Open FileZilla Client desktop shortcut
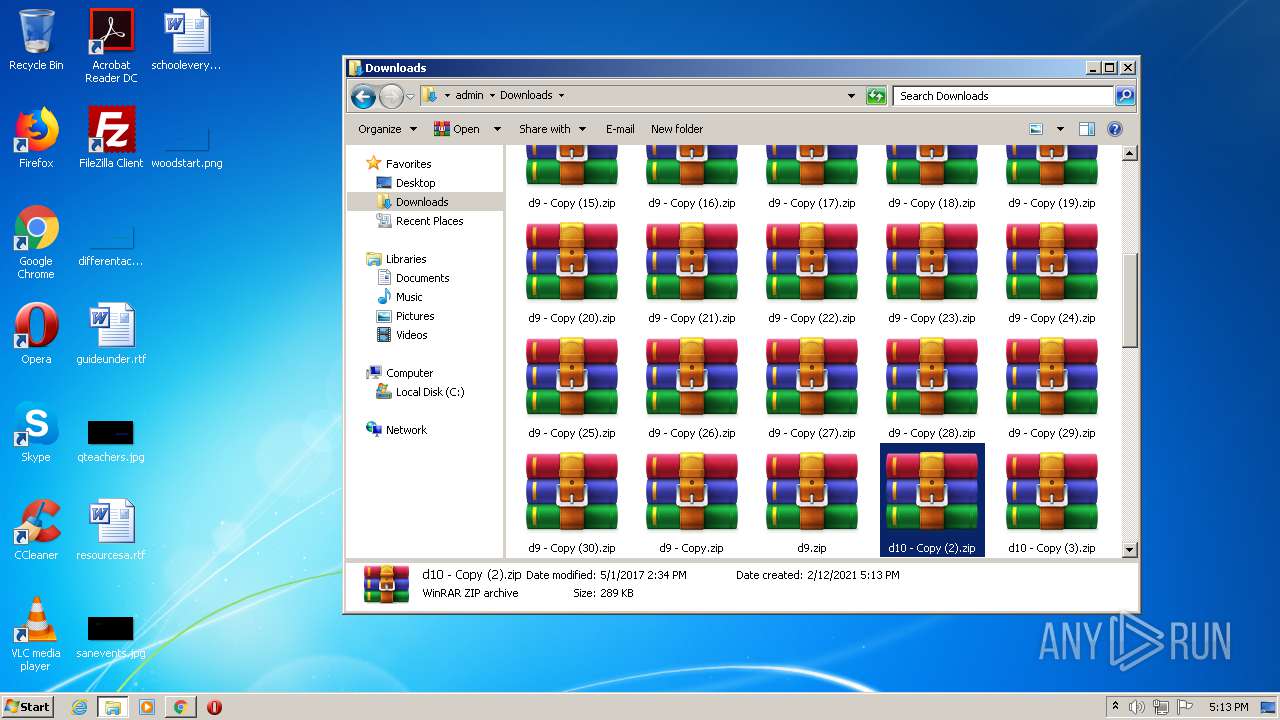The height and width of the screenshot is (720, 1280). (x=111, y=138)
